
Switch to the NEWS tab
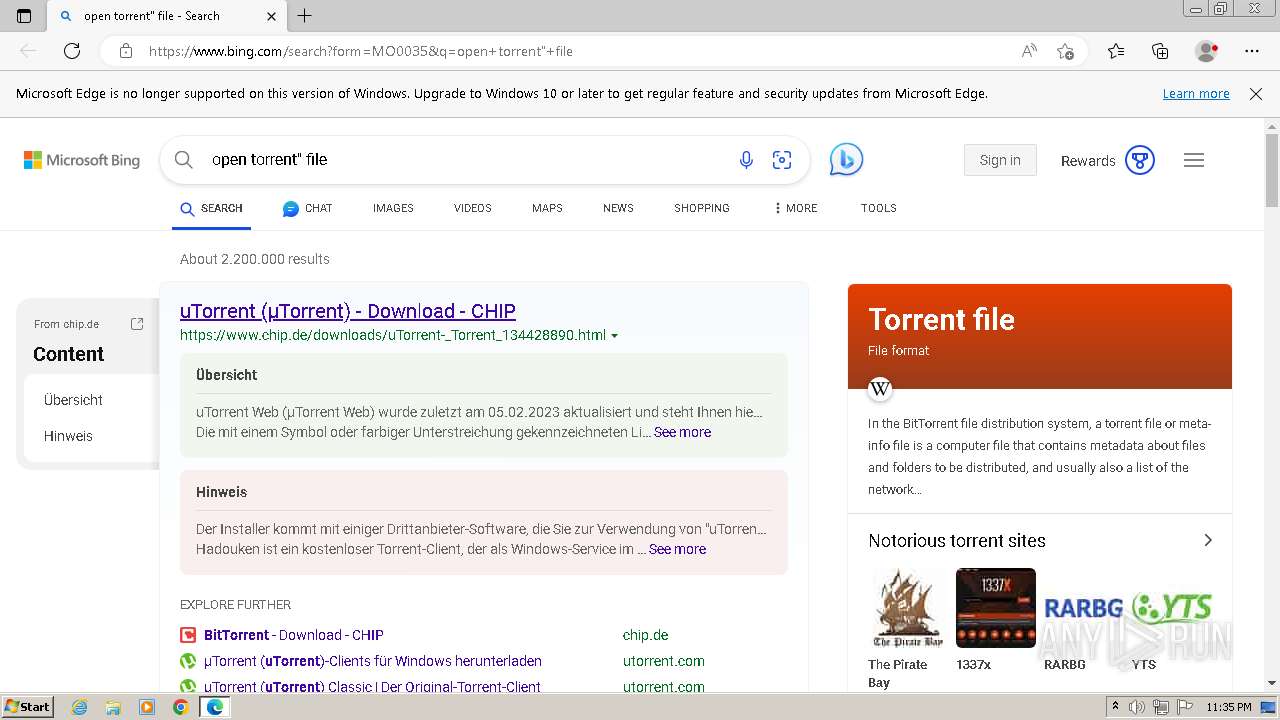tap(618, 209)
